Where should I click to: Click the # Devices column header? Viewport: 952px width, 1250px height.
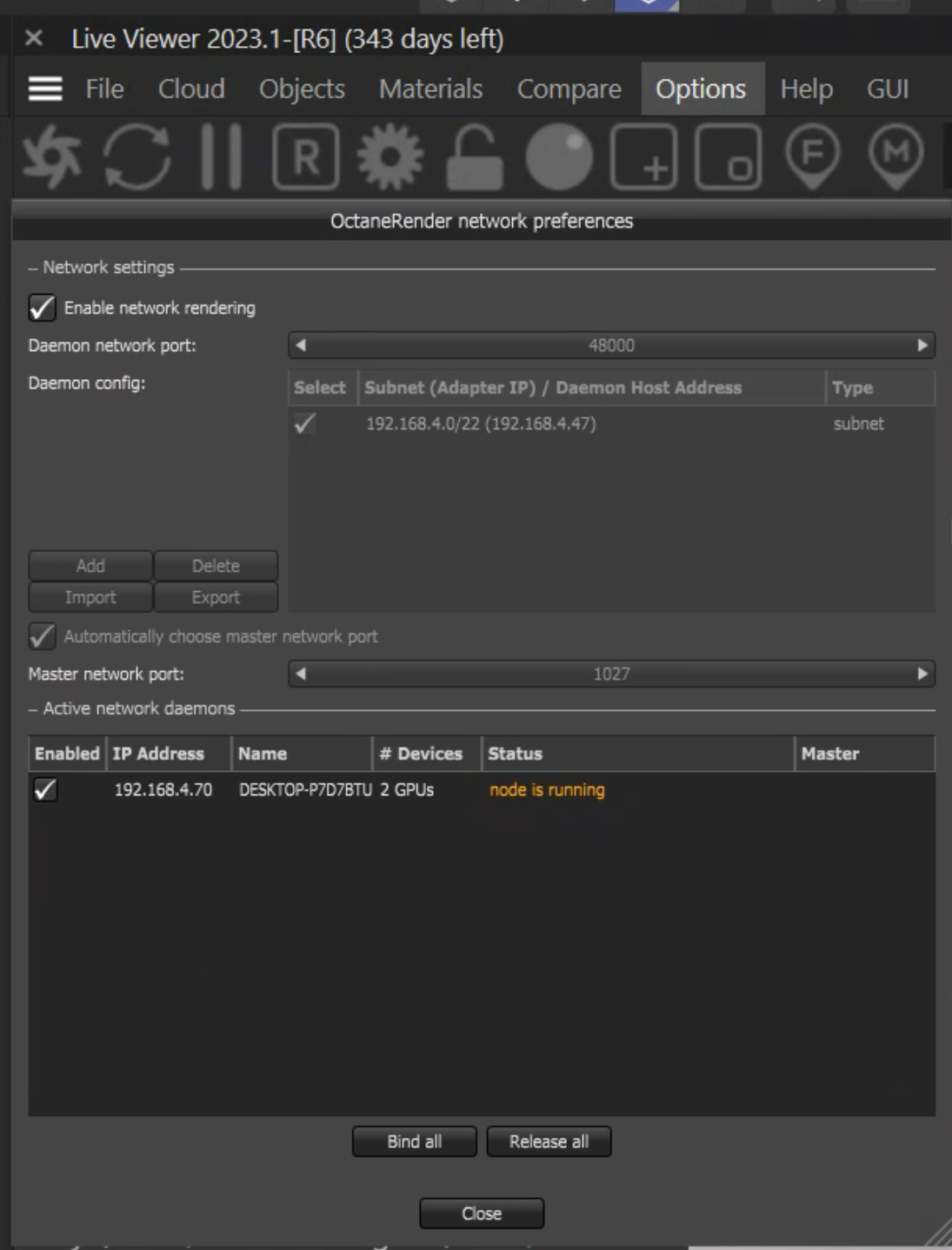pyautogui.click(x=427, y=754)
